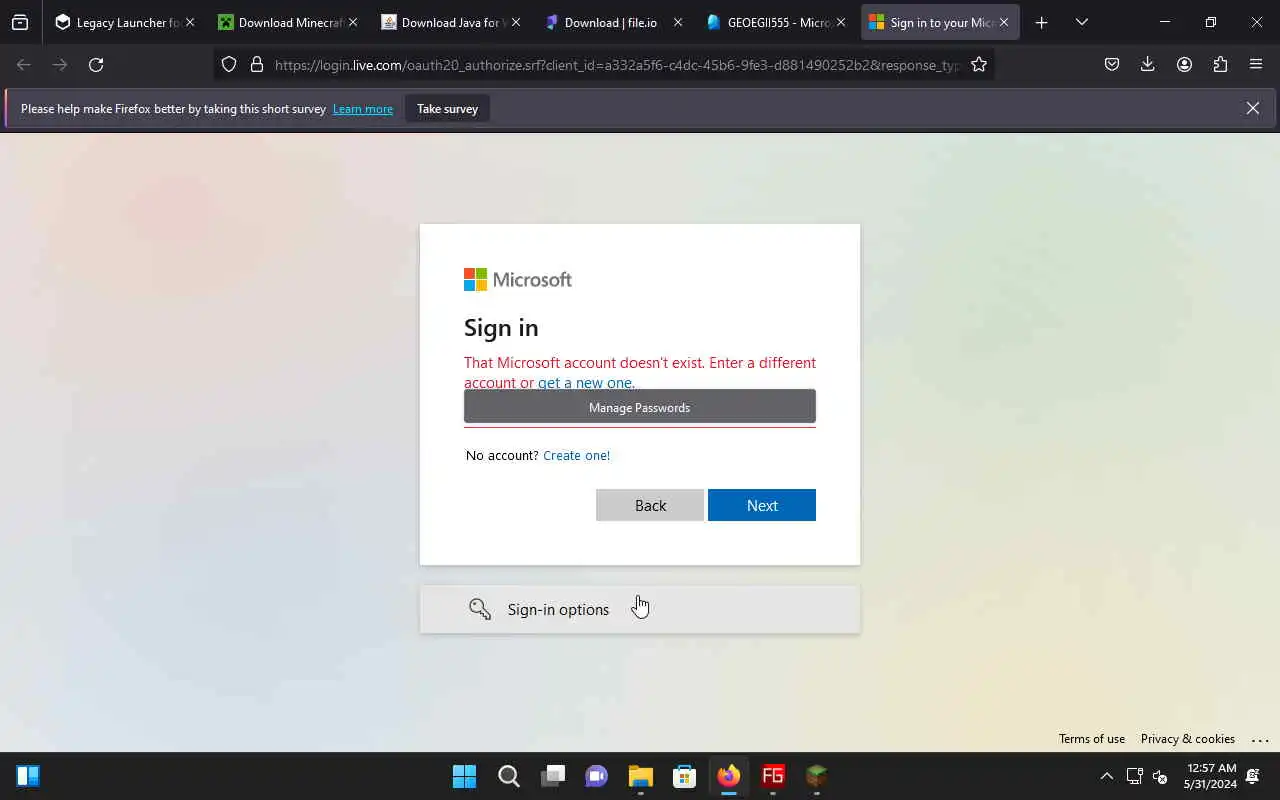Screen dimensions: 1280x800
Task: Open the red FG app on taskbar
Action: coord(773,776)
